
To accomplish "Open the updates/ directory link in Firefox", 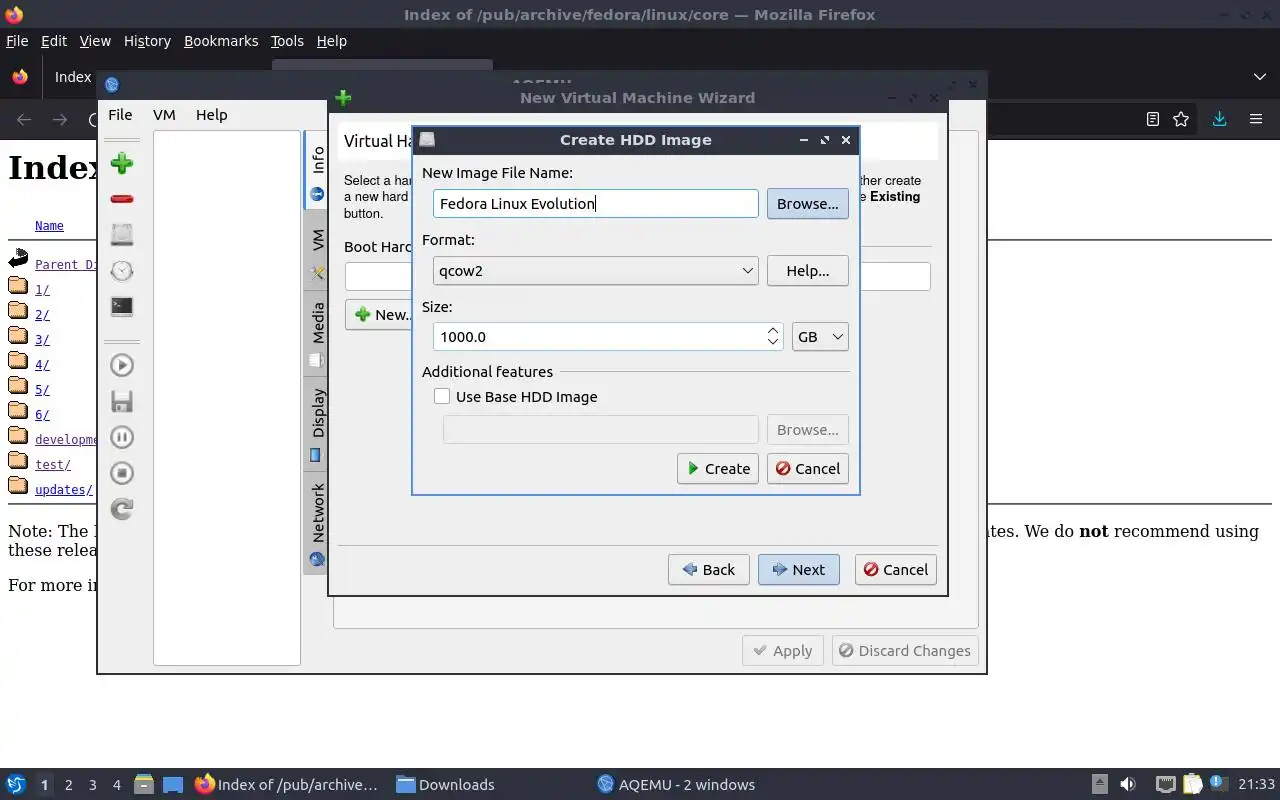I will (x=64, y=490).
